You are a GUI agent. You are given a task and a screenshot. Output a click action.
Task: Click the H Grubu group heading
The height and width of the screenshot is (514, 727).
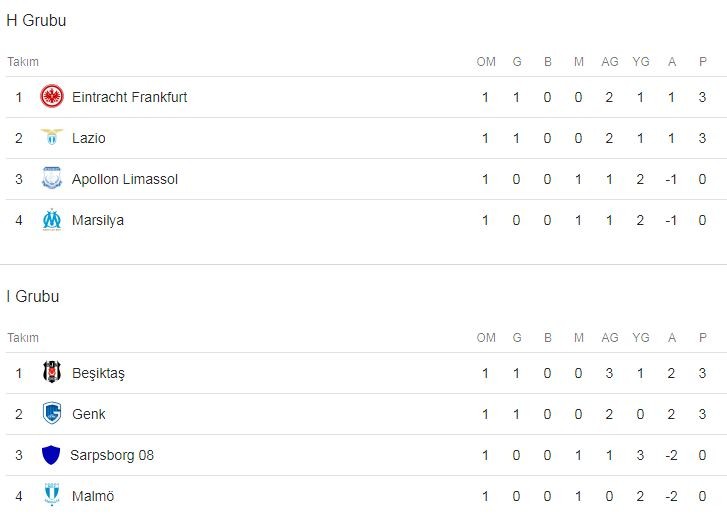(x=36, y=21)
